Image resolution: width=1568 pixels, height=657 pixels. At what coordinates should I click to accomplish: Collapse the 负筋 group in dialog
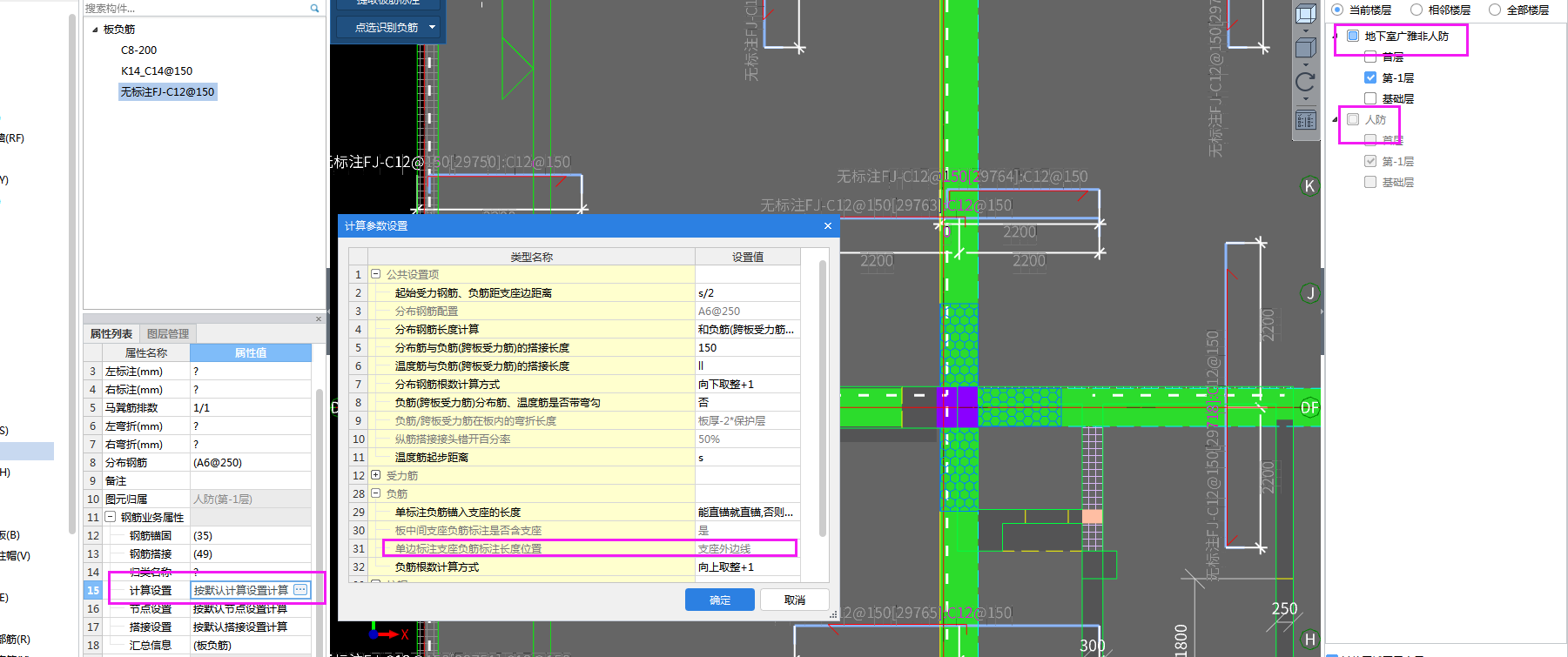click(x=376, y=493)
